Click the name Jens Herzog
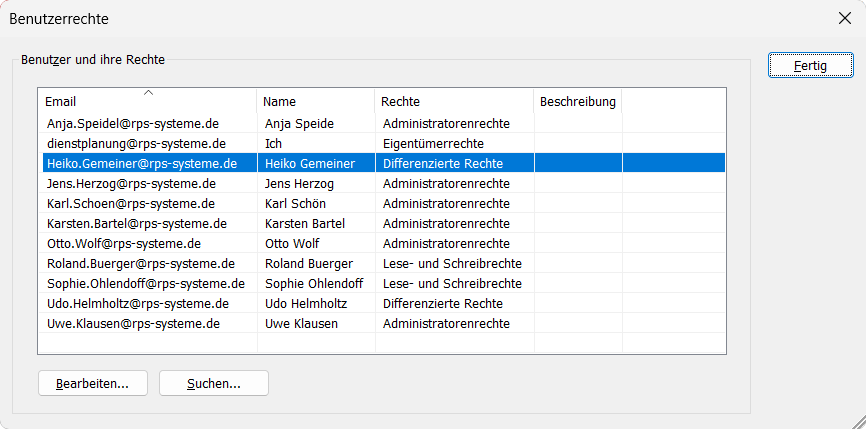Screen dimensions: 866x429 tap(299, 183)
